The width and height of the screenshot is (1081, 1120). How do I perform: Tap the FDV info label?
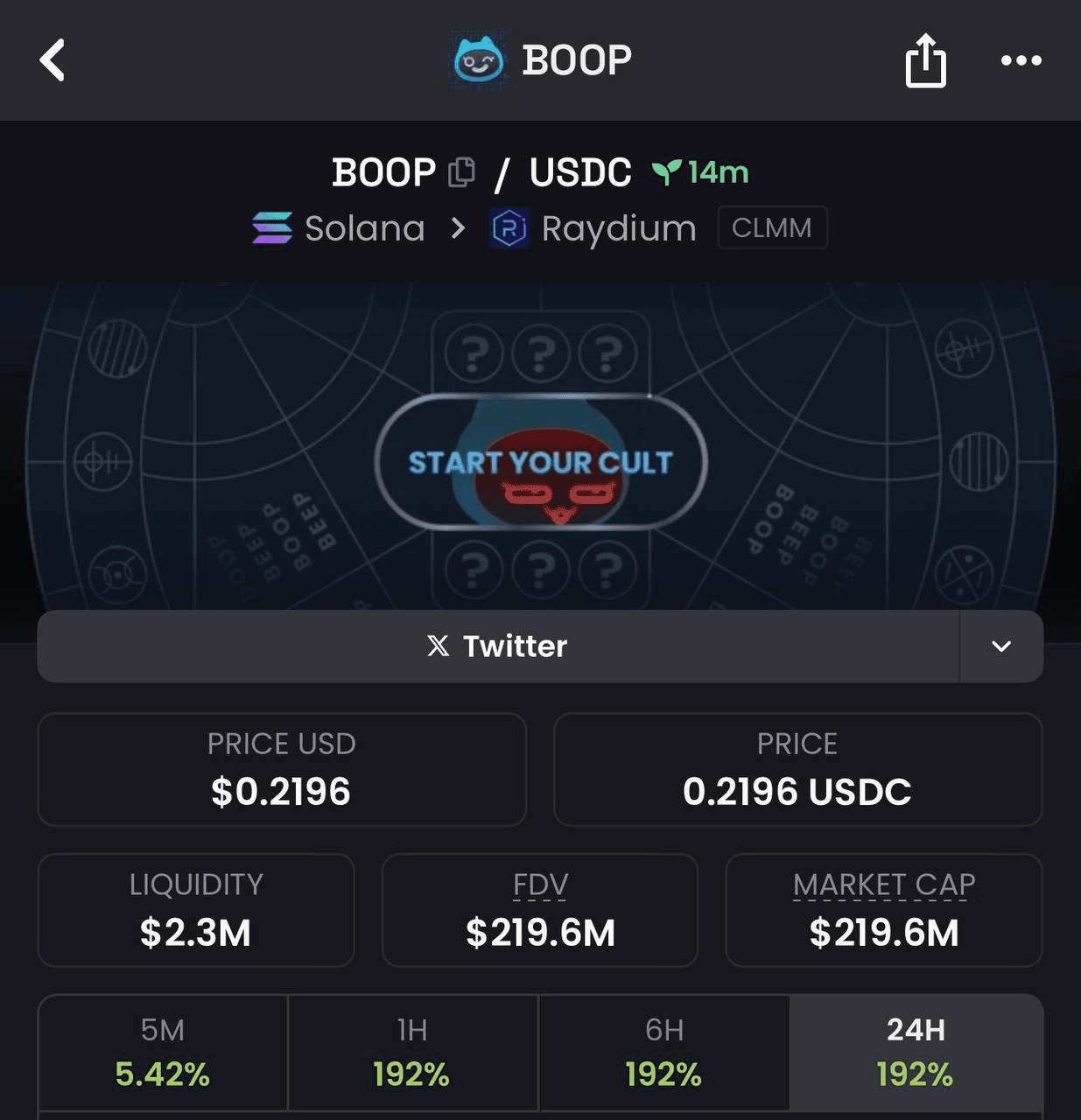540,885
